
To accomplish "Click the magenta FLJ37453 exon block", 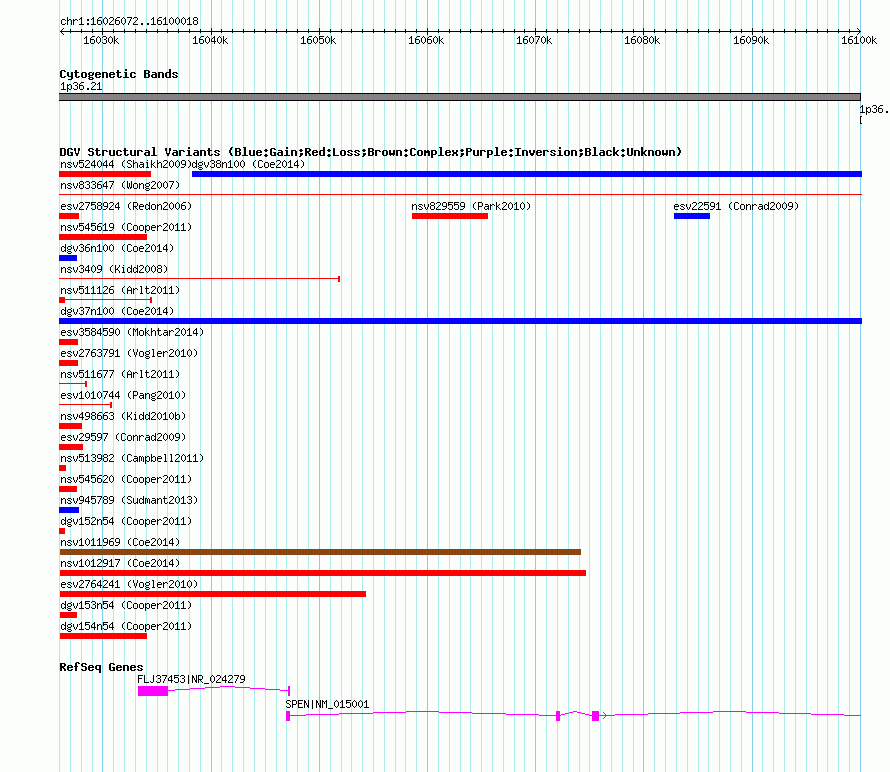I will point(153,691).
